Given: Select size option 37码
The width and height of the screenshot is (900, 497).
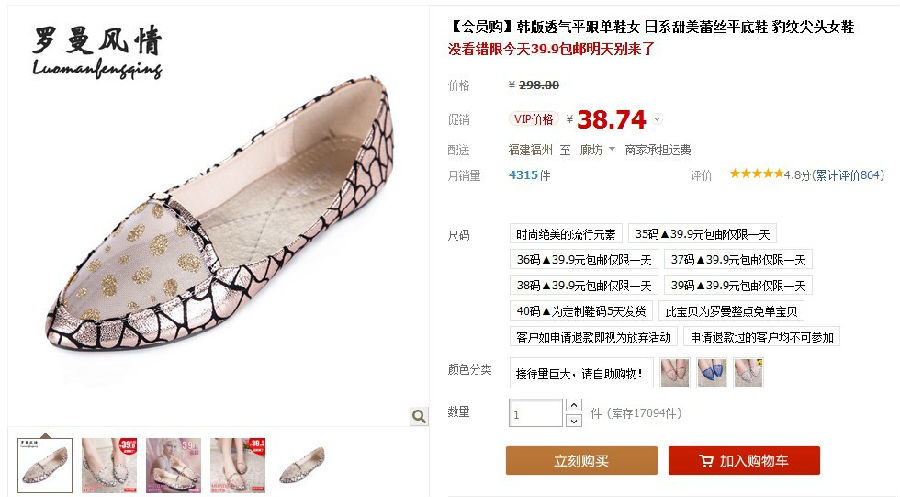Looking at the screenshot, I should tap(738, 259).
